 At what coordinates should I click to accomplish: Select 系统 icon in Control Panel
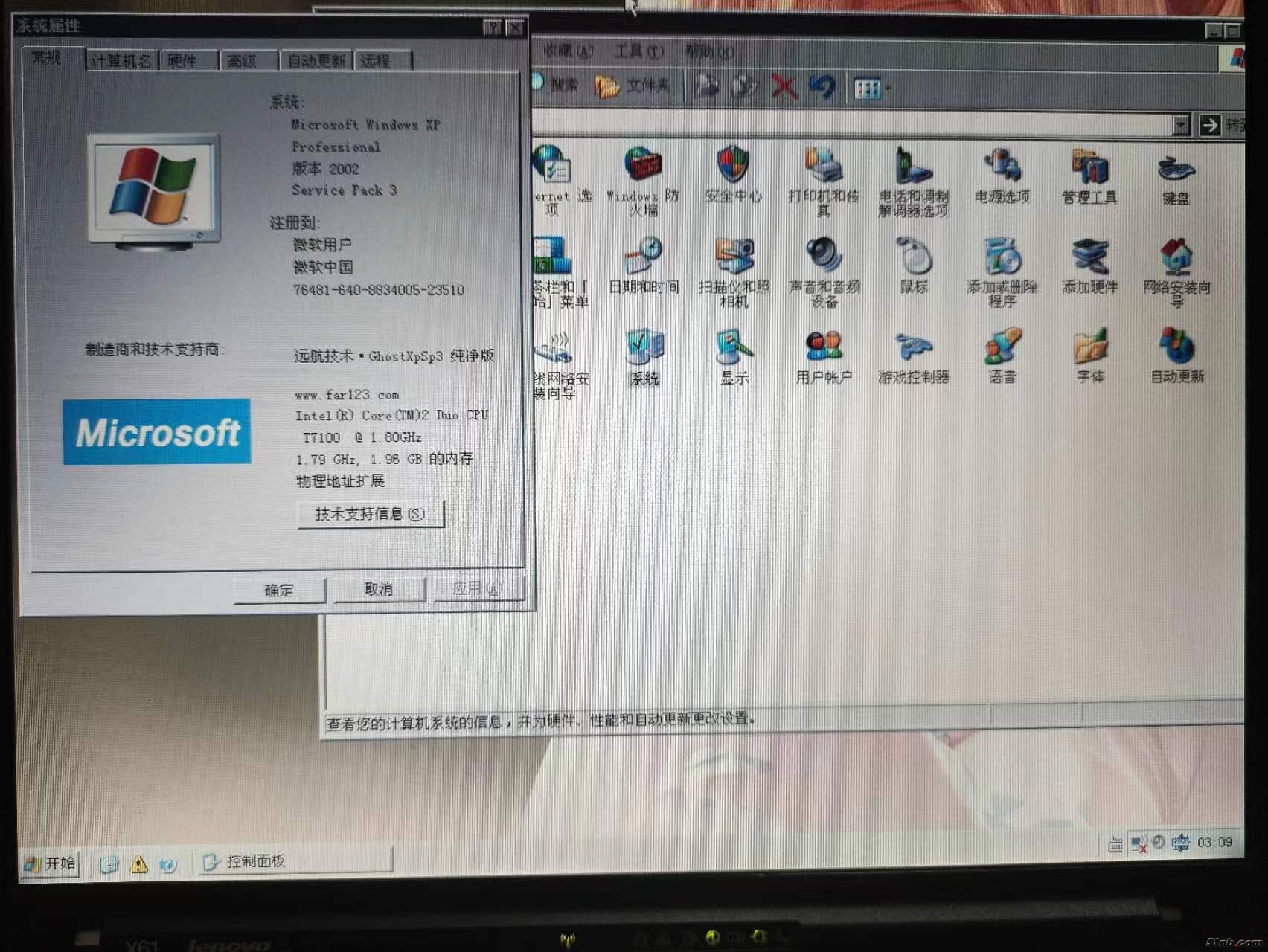(x=644, y=357)
